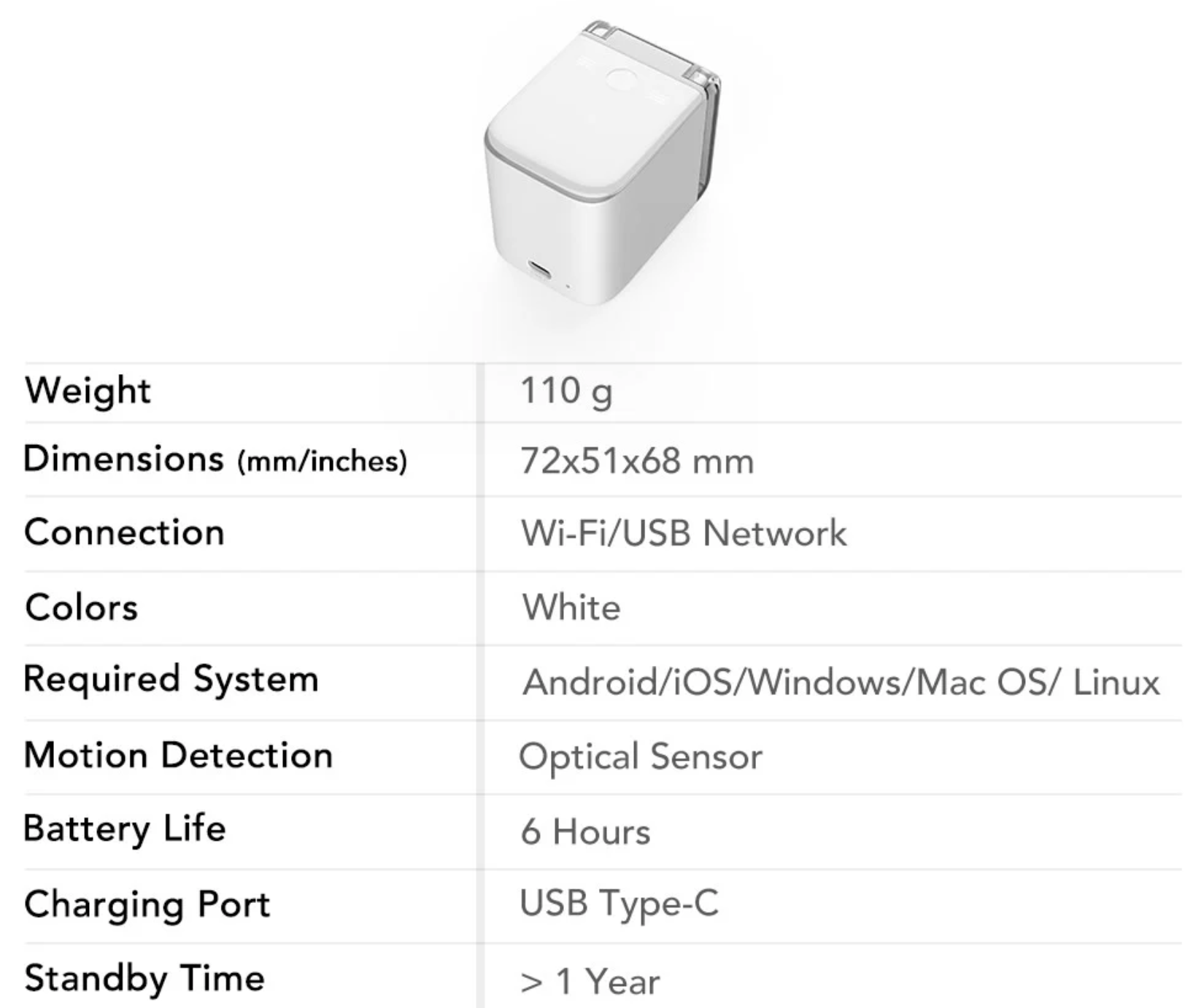The image size is (1185, 1008).
Task: Select the 6 Hours battery value
Action: pyautogui.click(x=585, y=831)
